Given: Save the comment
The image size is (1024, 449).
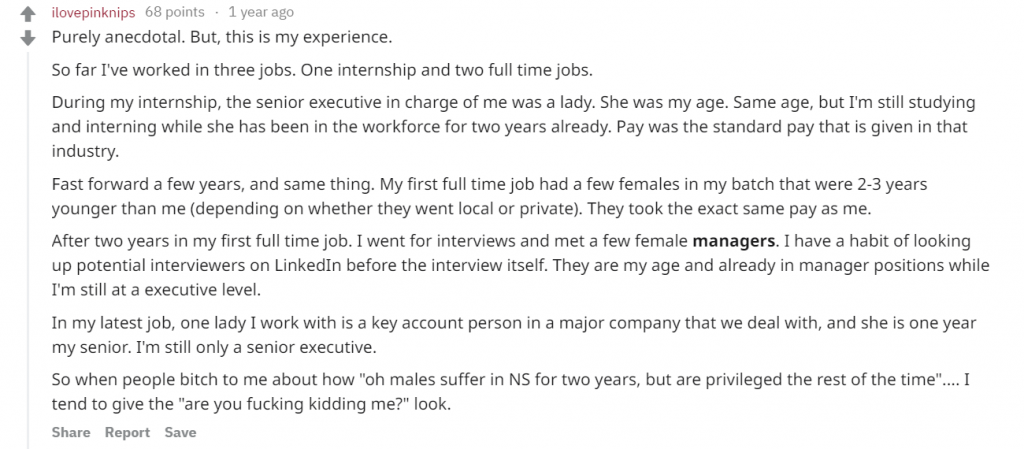Looking at the screenshot, I should coord(180,432).
